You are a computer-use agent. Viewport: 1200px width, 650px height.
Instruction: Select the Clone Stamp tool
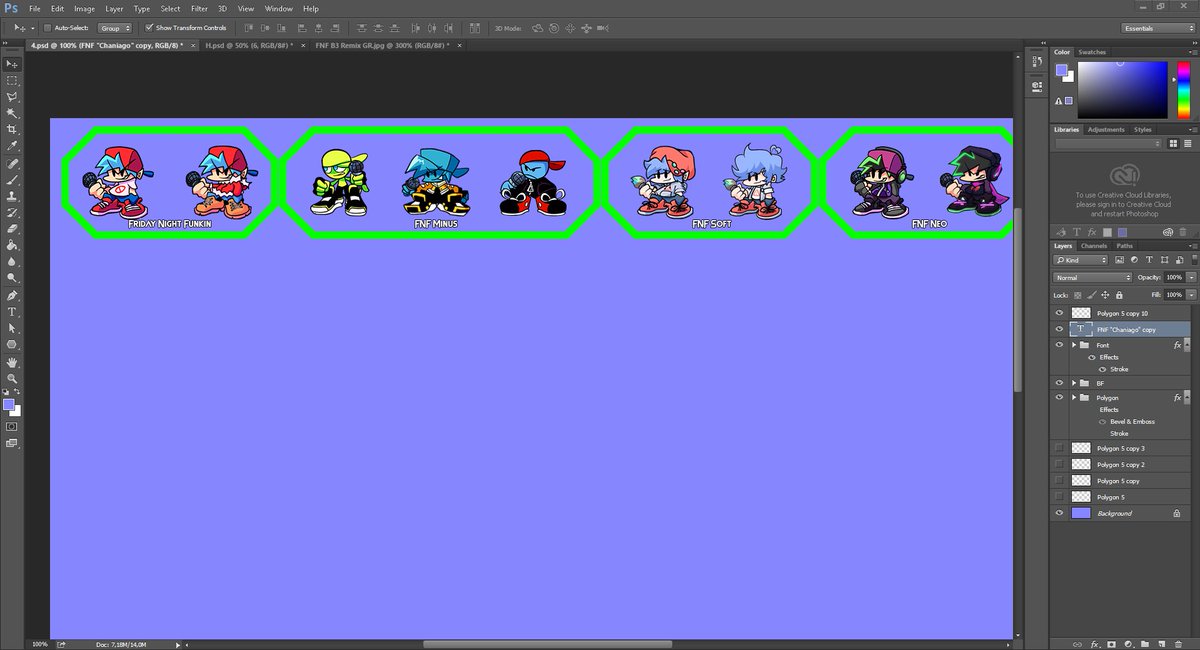coord(12,196)
